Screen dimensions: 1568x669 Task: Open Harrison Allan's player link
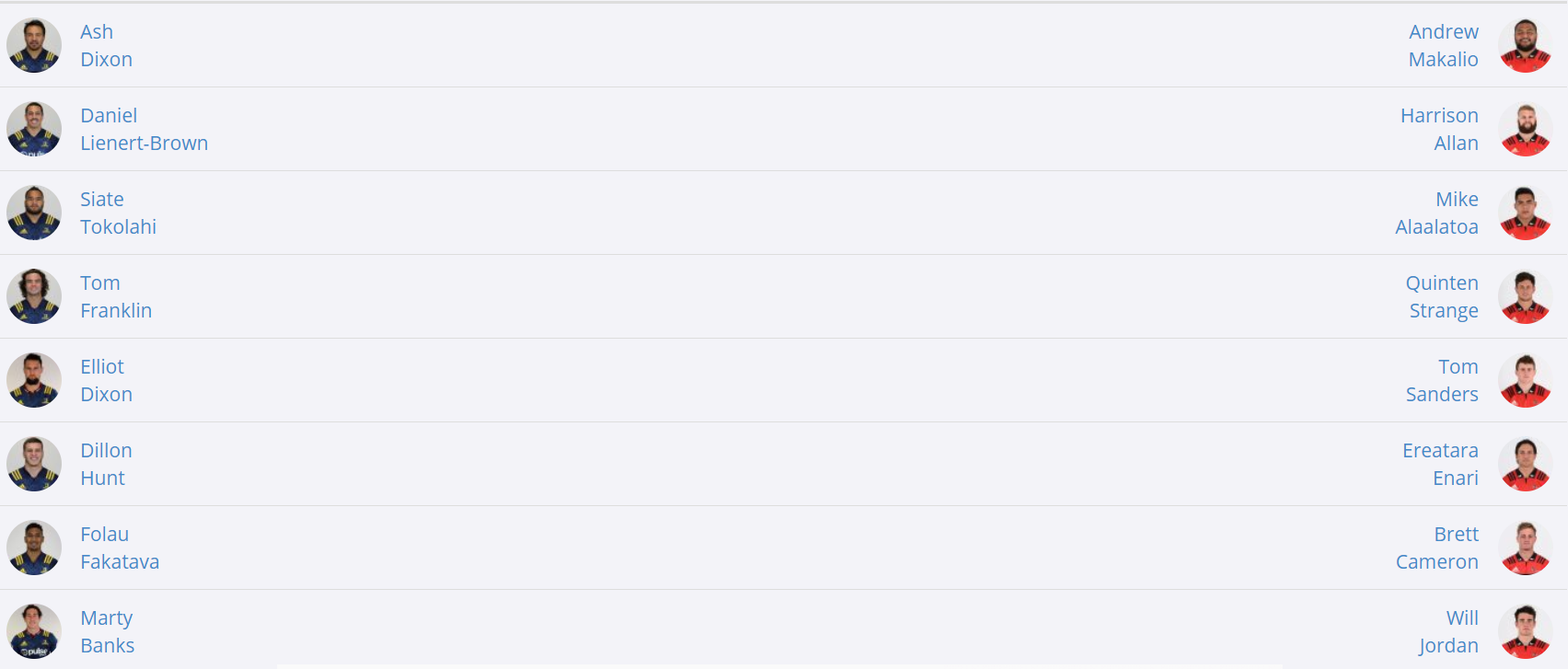click(1439, 130)
